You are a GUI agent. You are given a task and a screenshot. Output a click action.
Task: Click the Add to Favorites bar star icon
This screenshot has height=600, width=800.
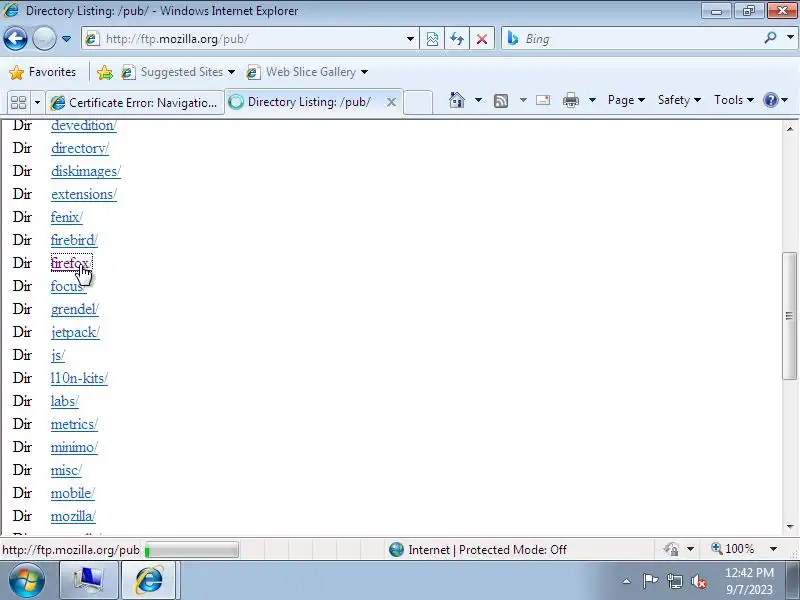(105, 72)
